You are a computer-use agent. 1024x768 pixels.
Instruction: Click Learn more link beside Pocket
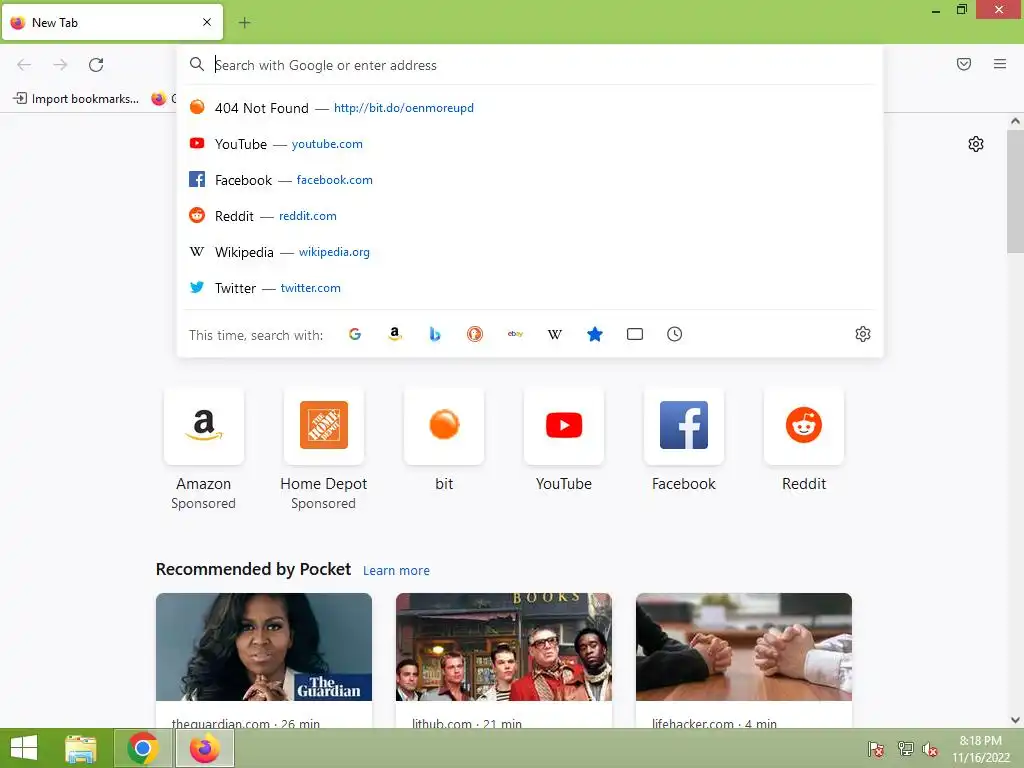(x=396, y=571)
